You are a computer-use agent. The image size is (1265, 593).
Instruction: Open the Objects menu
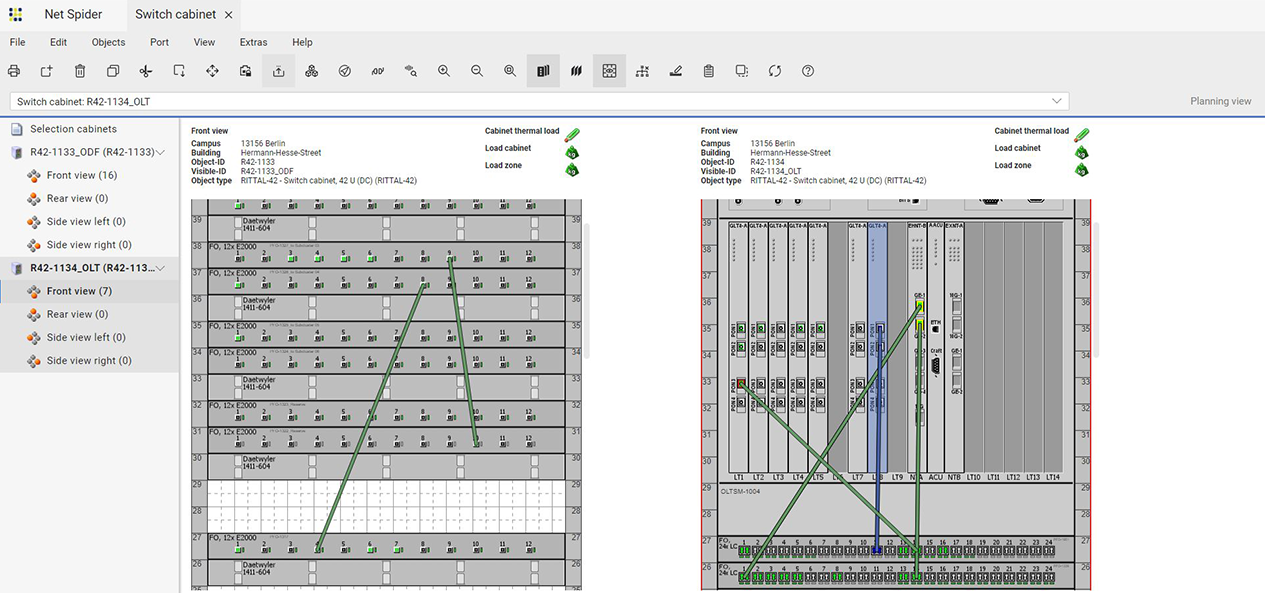(108, 42)
